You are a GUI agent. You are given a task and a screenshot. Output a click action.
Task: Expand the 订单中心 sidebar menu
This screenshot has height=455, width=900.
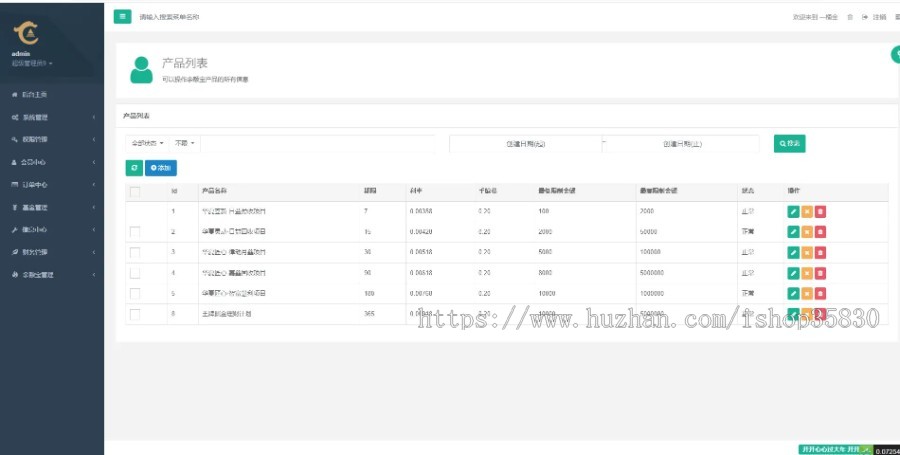52,185
